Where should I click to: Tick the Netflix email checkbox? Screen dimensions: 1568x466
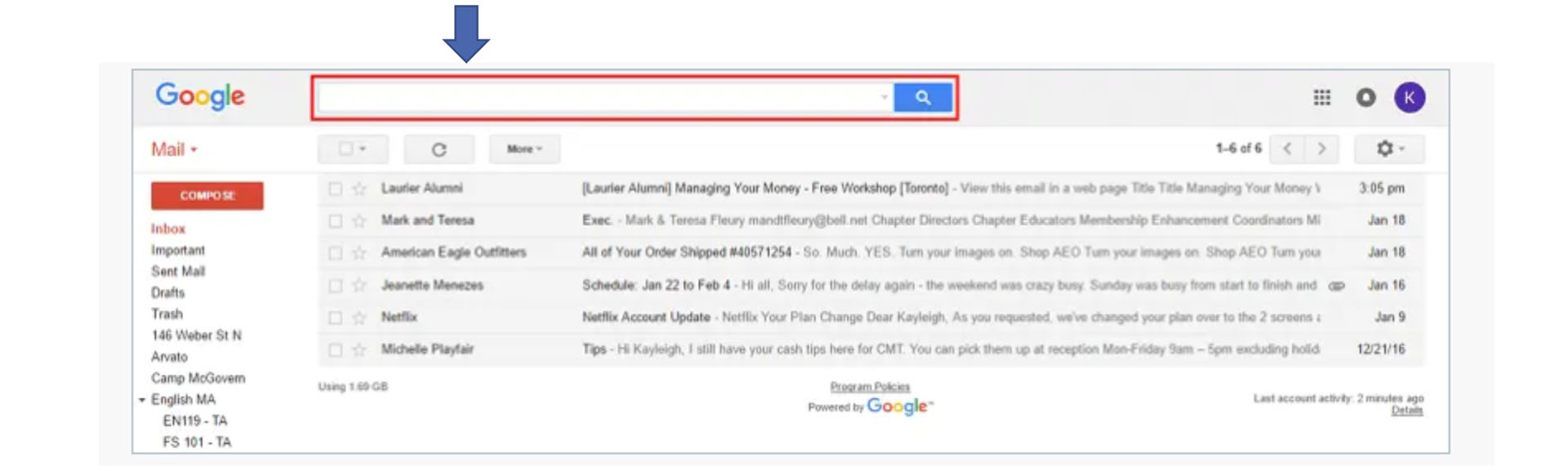point(335,317)
